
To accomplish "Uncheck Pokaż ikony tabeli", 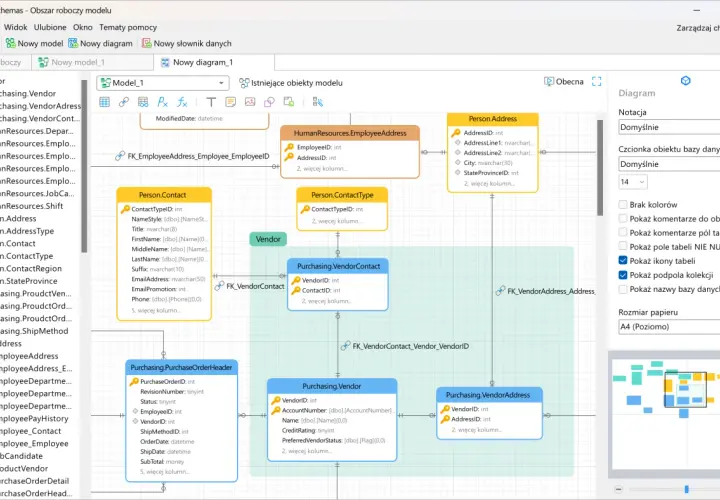I will (x=623, y=260).
